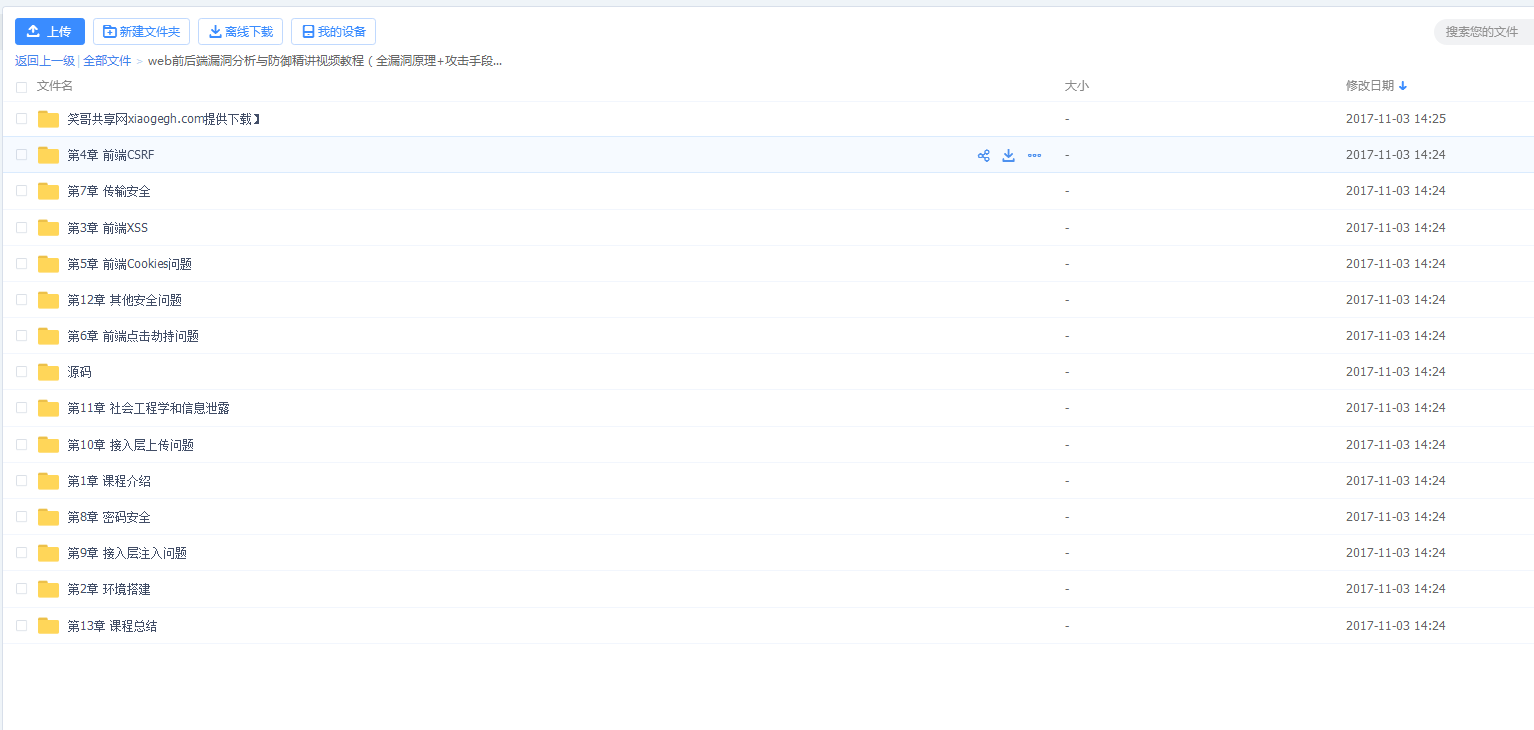Click the date 2017-11-03 14:25
1534x730 pixels.
point(1396,119)
